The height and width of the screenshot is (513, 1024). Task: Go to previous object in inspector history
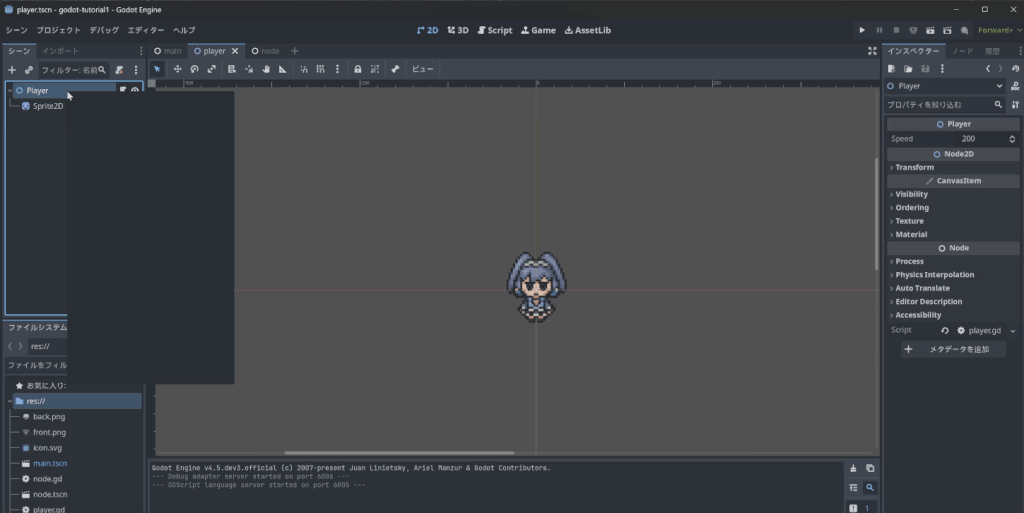pos(988,69)
